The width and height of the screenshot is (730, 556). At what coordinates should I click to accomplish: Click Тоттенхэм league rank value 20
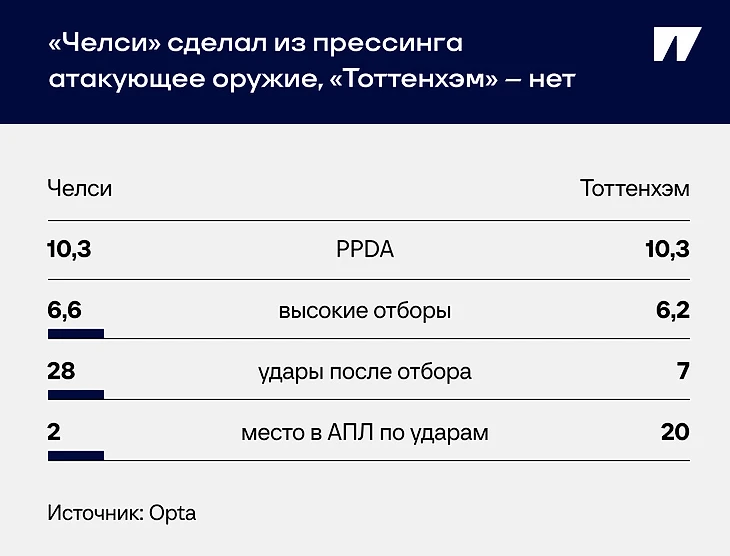[675, 432]
